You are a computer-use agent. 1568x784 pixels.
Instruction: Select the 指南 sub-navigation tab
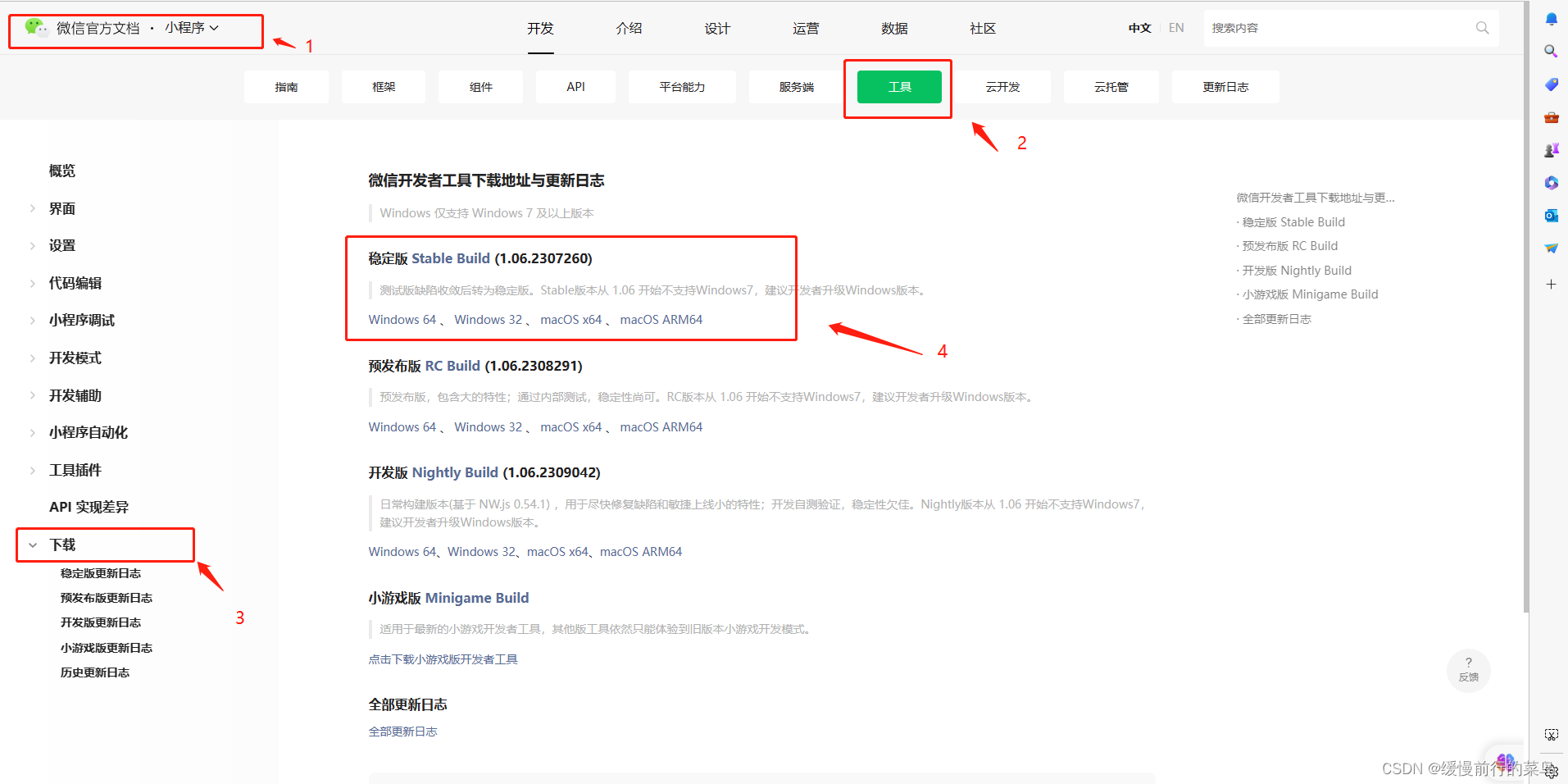pyautogui.click(x=286, y=87)
